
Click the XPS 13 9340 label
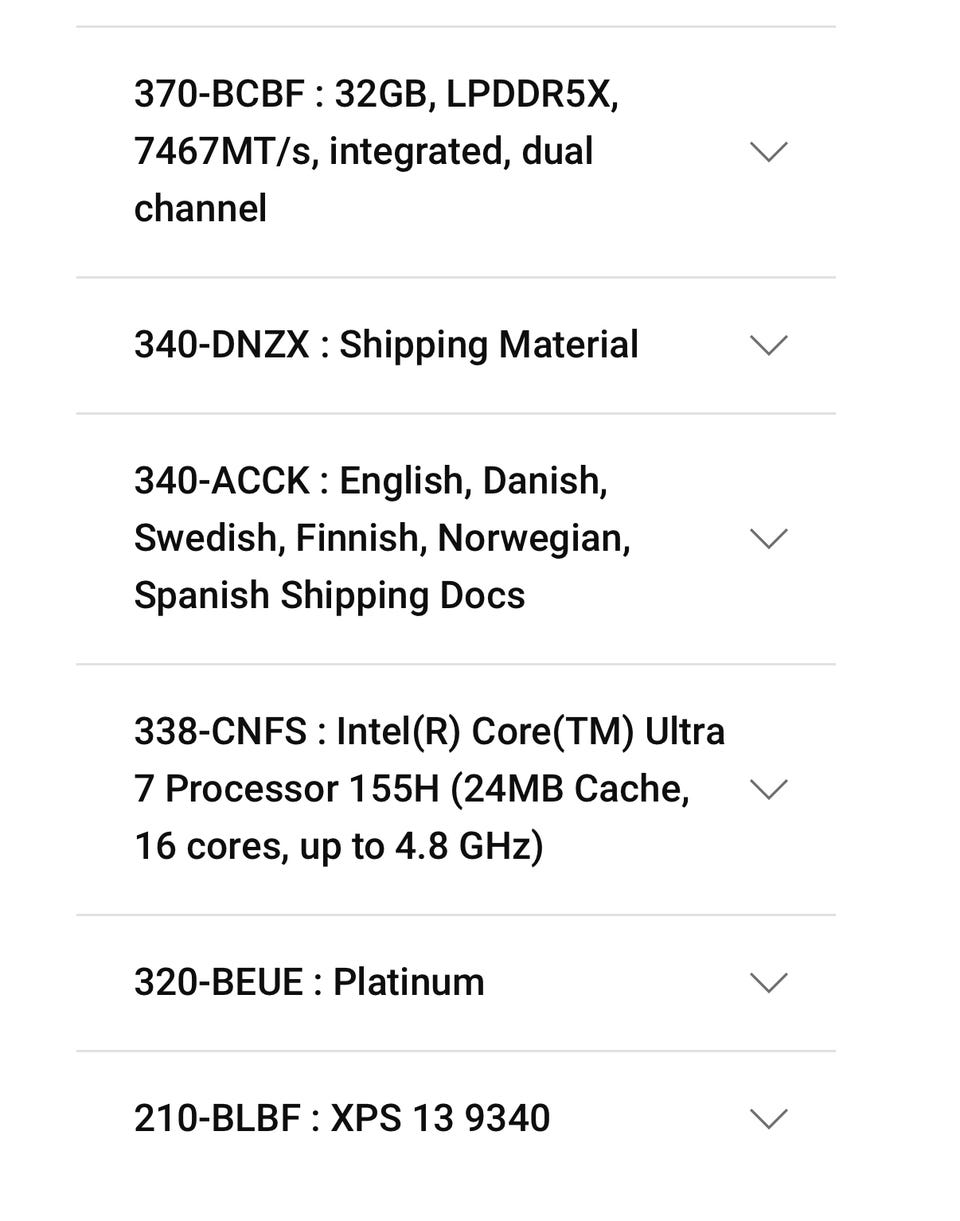(440, 1118)
